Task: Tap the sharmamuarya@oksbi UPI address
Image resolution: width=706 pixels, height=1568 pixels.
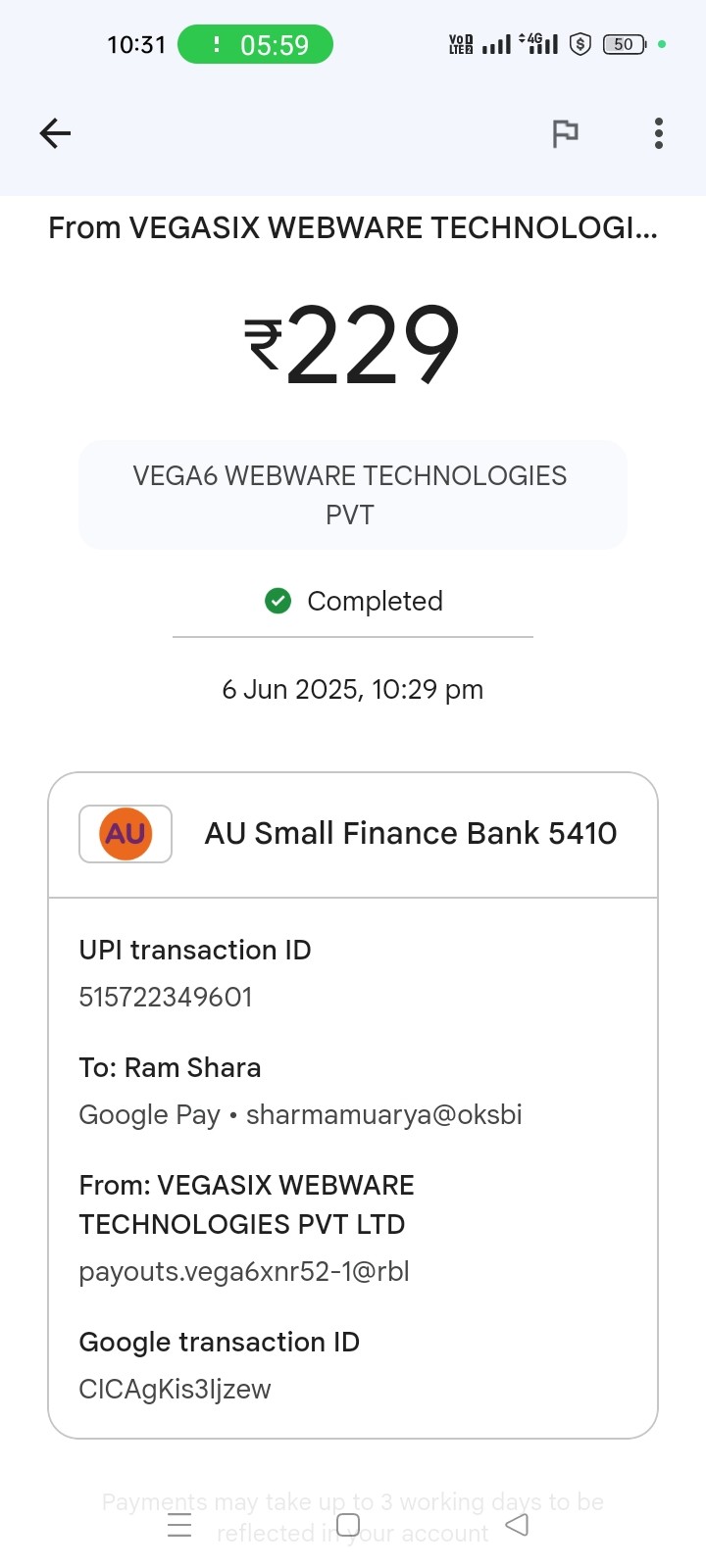Action: [x=383, y=1114]
